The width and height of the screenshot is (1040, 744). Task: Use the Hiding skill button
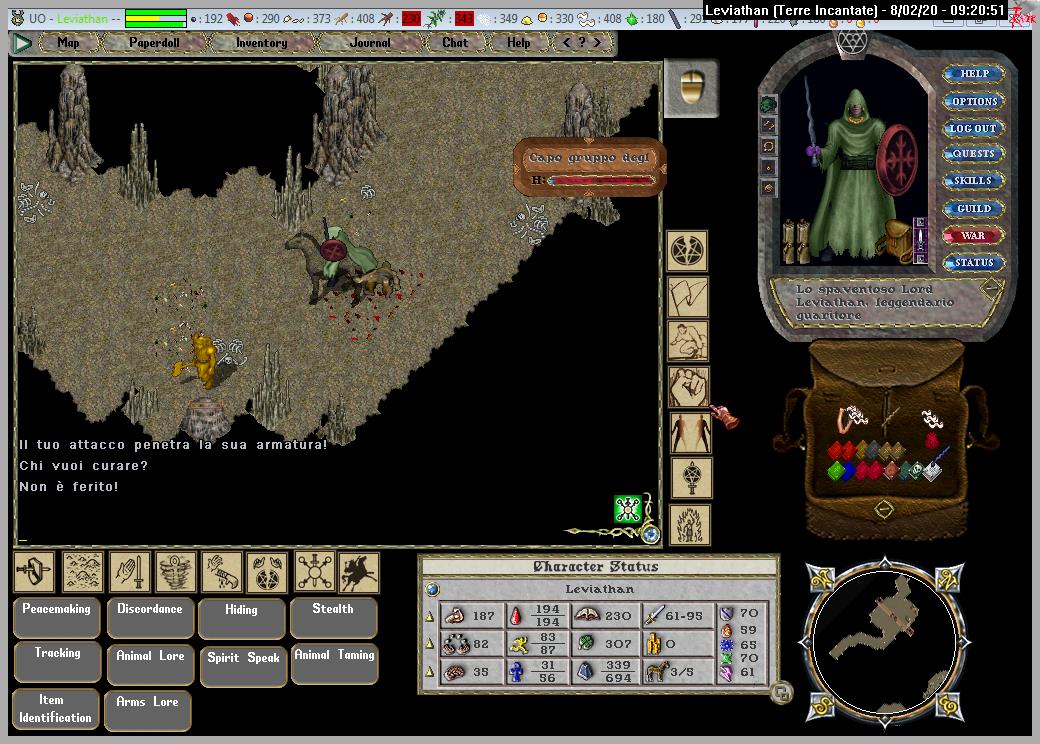[241, 619]
